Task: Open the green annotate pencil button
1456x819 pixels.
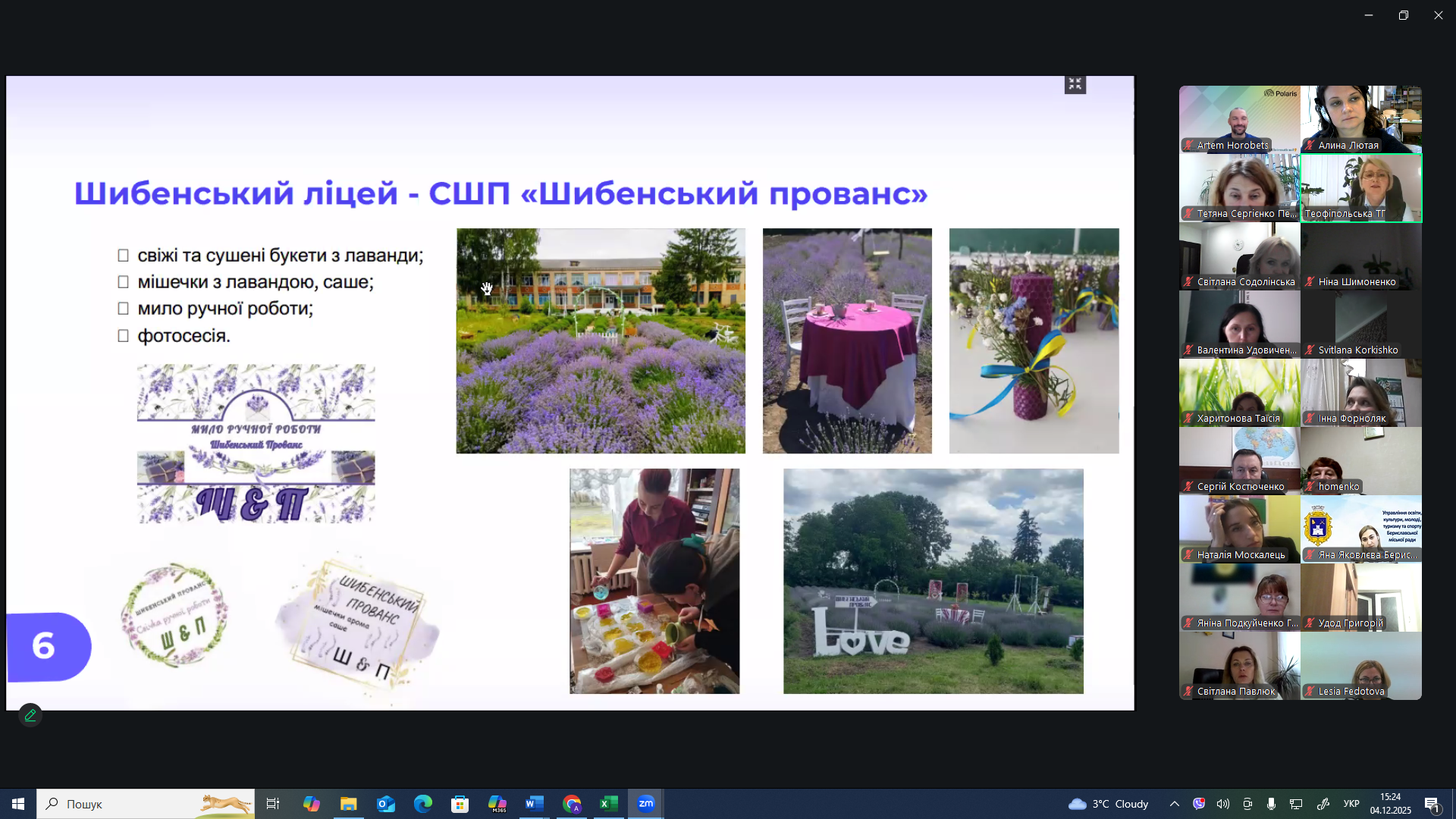Action: click(x=30, y=715)
